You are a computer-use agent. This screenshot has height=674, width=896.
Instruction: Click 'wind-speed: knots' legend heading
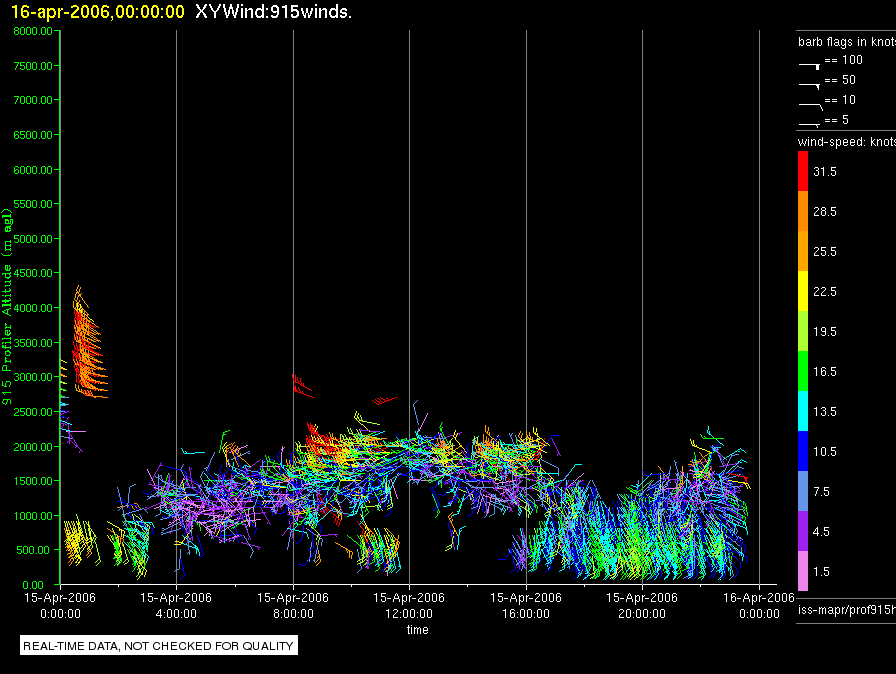(x=847, y=142)
